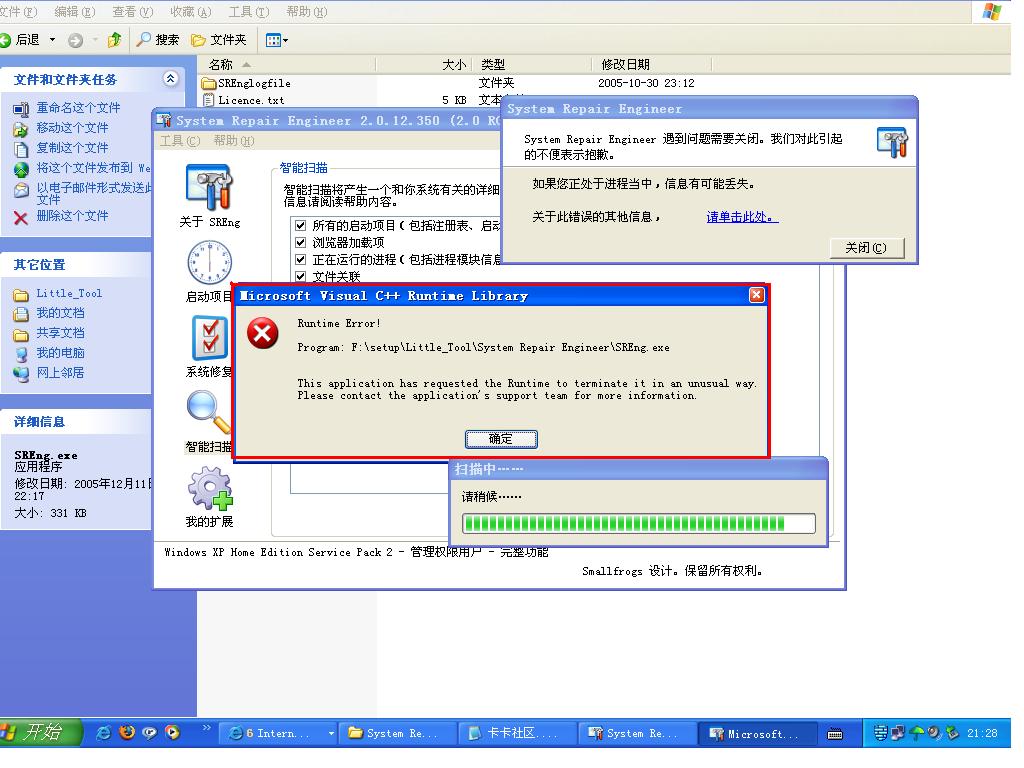Image resolution: width=1024 pixels, height=768 pixels.
Task: Click 关闭(C) in crash report dialog
Action: point(867,248)
